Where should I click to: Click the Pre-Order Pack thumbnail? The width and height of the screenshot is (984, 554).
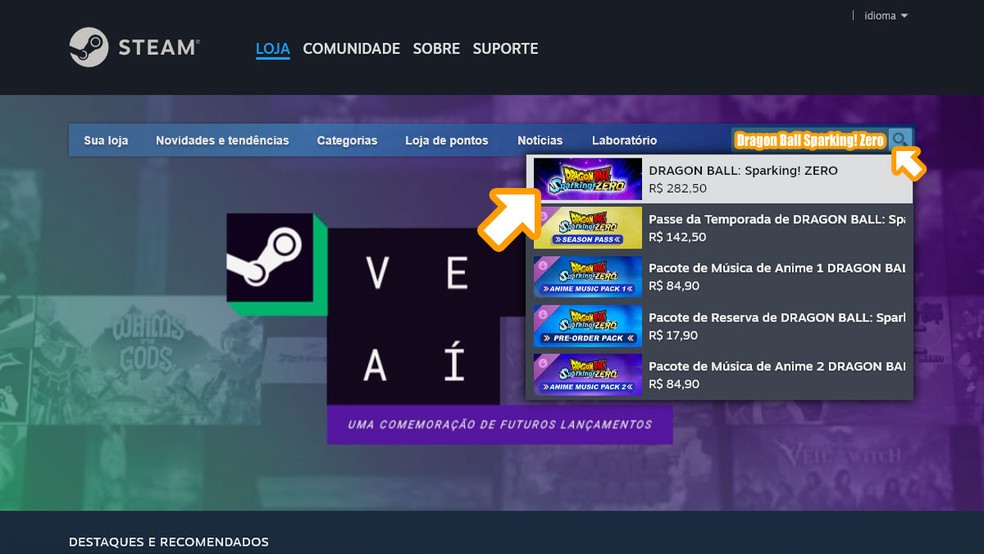click(587, 326)
